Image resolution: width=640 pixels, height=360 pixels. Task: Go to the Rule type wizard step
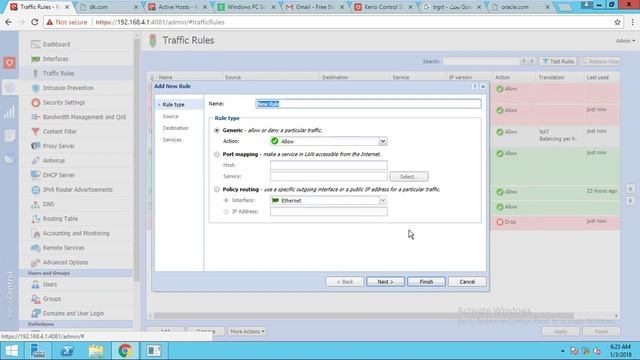coord(173,105)
